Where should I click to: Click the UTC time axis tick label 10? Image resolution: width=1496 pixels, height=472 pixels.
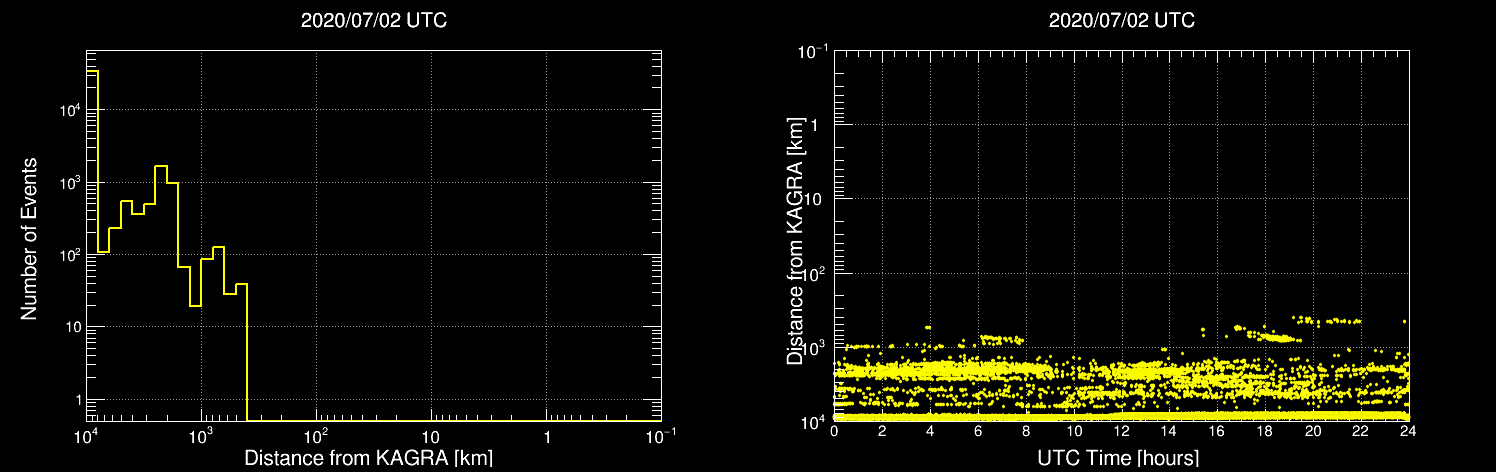[1073, 431]
